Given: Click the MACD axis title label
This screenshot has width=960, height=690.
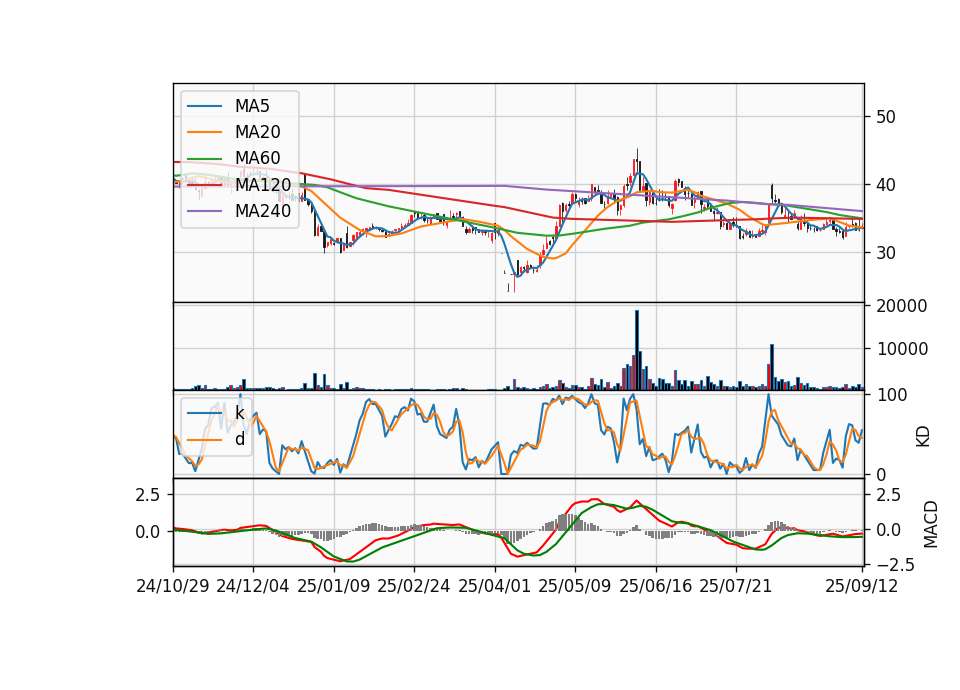Looking at the screenshot, I should (931, 524).
